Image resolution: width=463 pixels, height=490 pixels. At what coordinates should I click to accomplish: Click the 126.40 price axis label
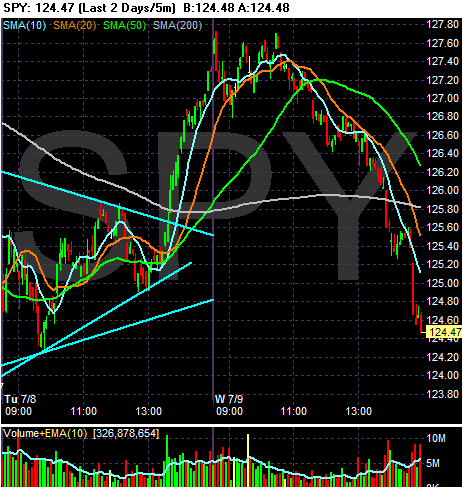click(x=442, y=153)
